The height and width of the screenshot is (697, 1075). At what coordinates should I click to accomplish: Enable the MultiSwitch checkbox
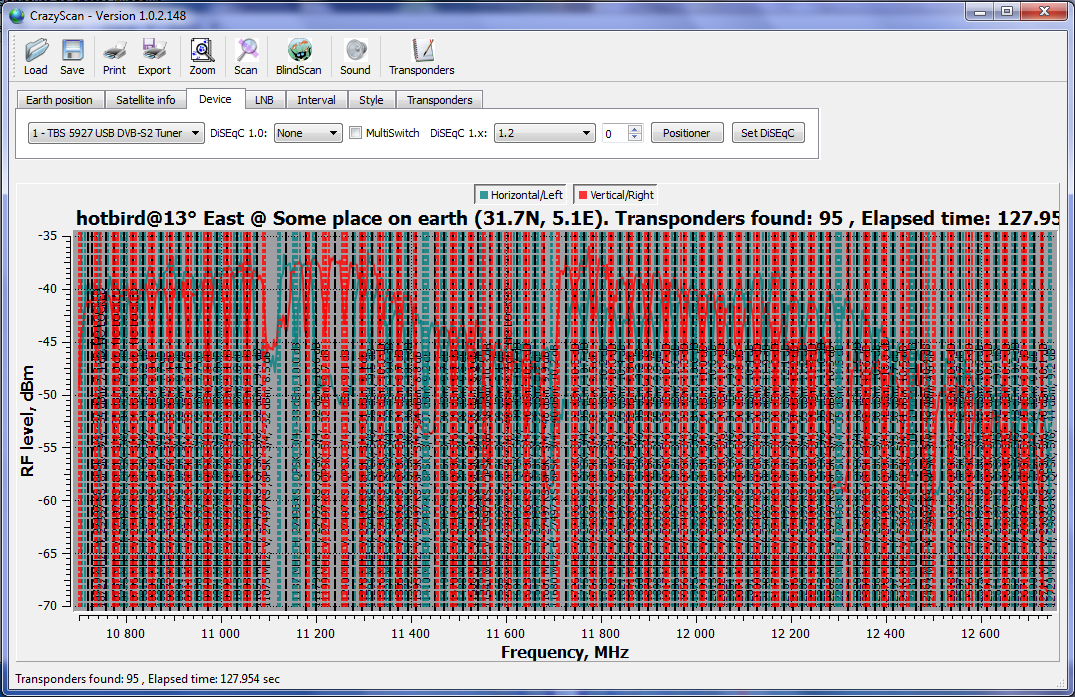[356, 133]
